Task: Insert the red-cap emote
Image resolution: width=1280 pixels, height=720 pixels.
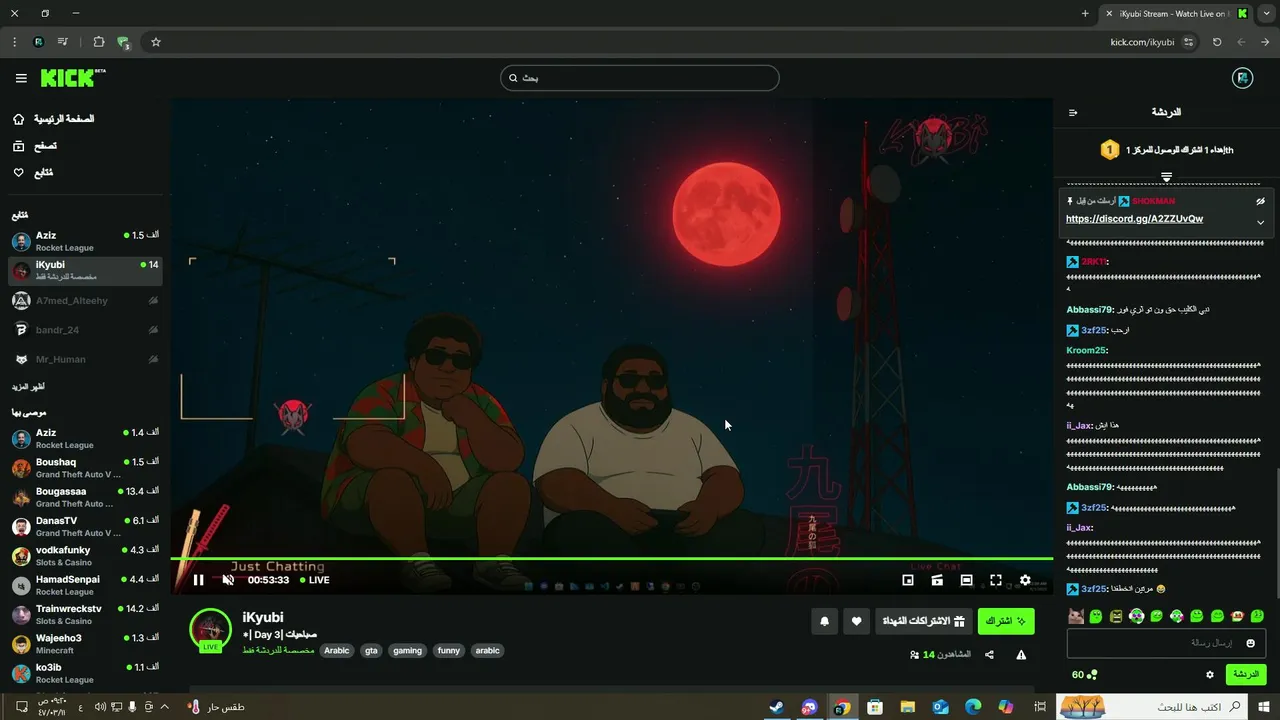Action: [x=1237, y=616]
